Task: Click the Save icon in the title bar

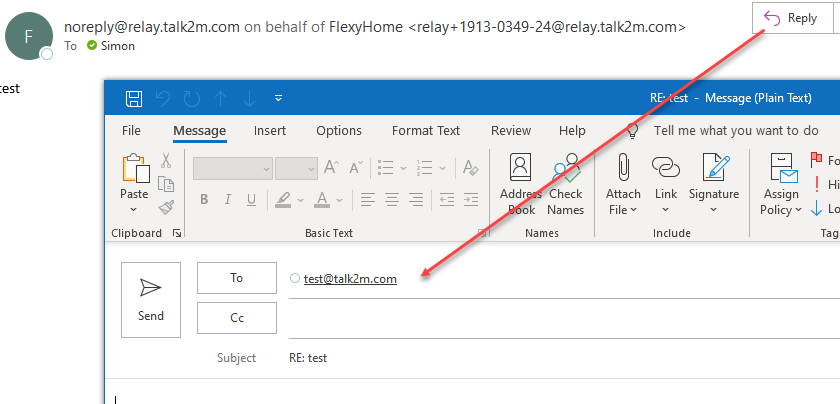Action: 133,99
